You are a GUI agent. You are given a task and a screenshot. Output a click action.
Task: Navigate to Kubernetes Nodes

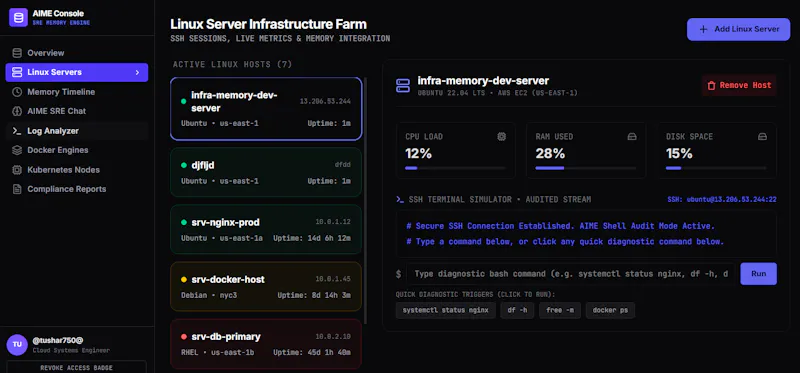77,170
